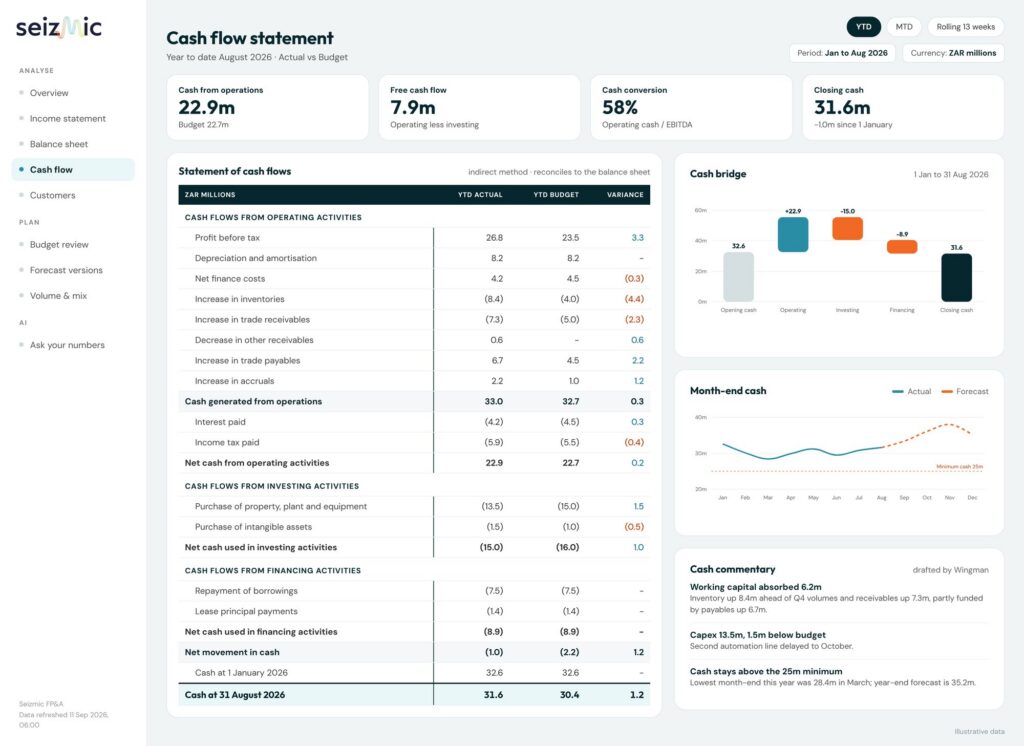
Task: Open the Period Jan to Aug 2026 selector
Action: pyautogui.click(x=842, y=53)
